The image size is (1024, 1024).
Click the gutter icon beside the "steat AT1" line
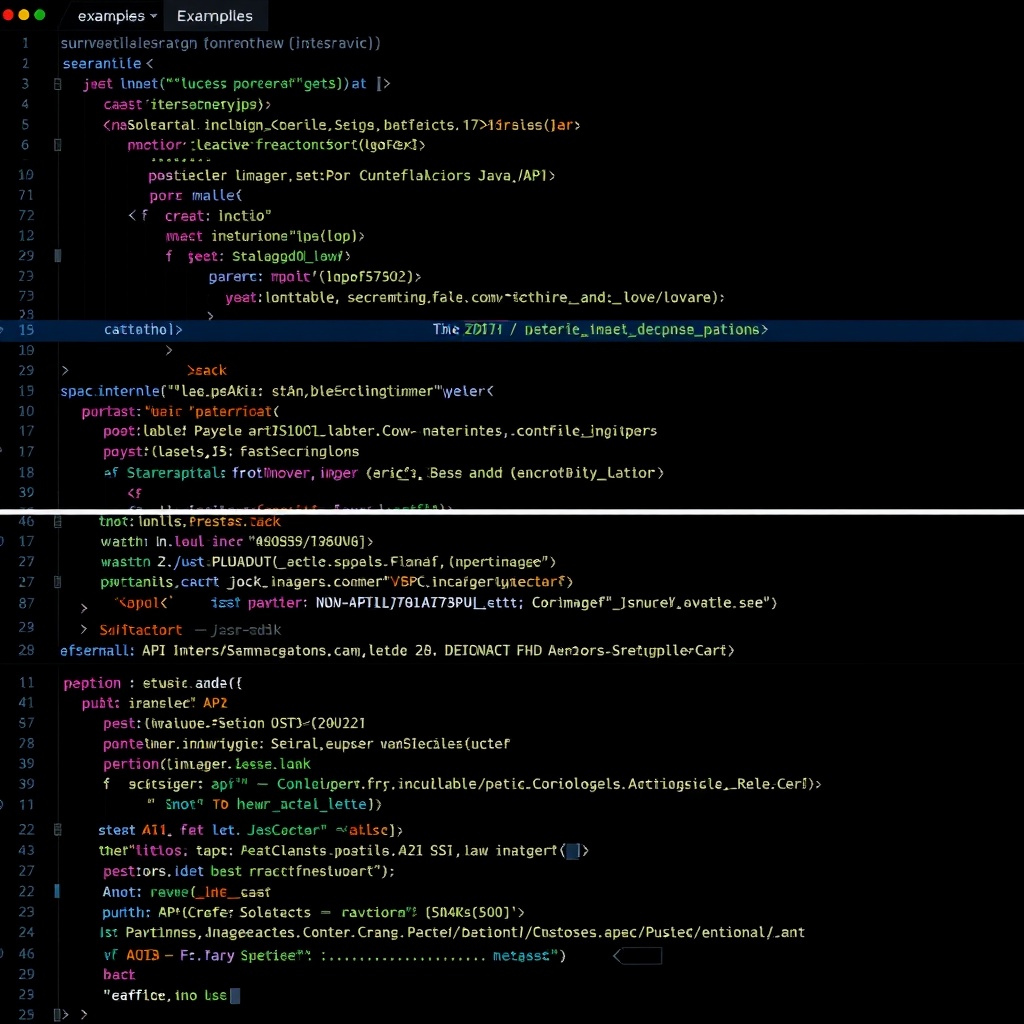click(58, 830)
